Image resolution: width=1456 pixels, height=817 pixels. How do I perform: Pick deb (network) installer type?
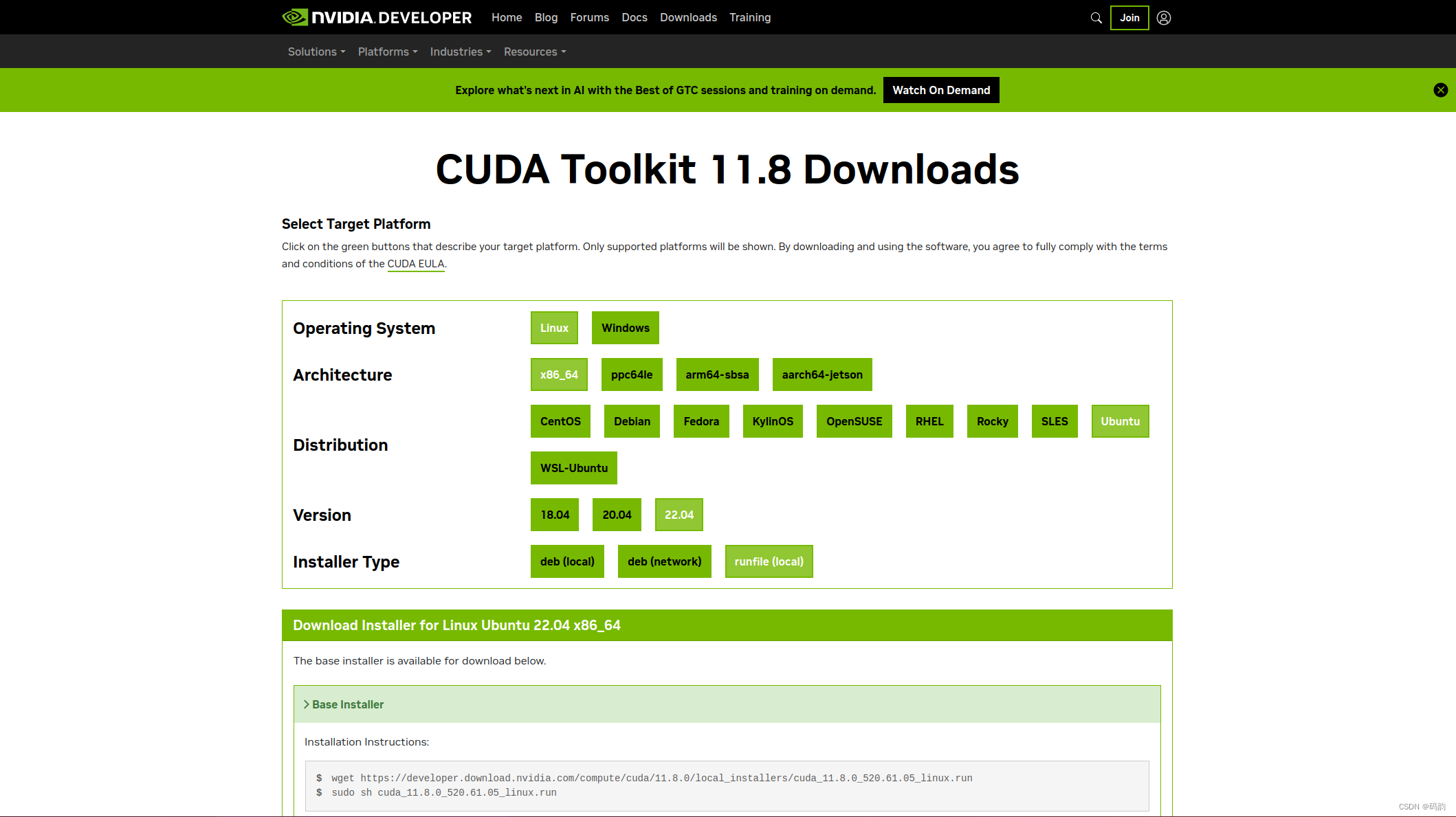coord(665,561)
